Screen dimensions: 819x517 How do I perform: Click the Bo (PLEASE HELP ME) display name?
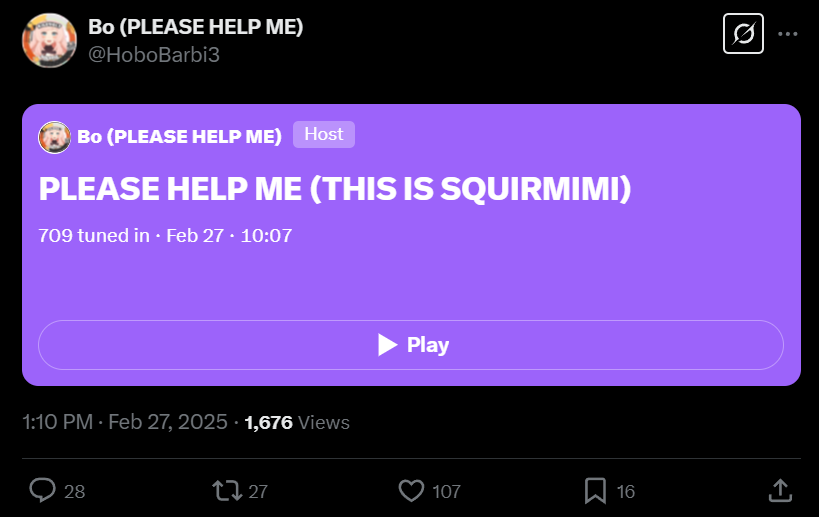[x=195, y=27]
